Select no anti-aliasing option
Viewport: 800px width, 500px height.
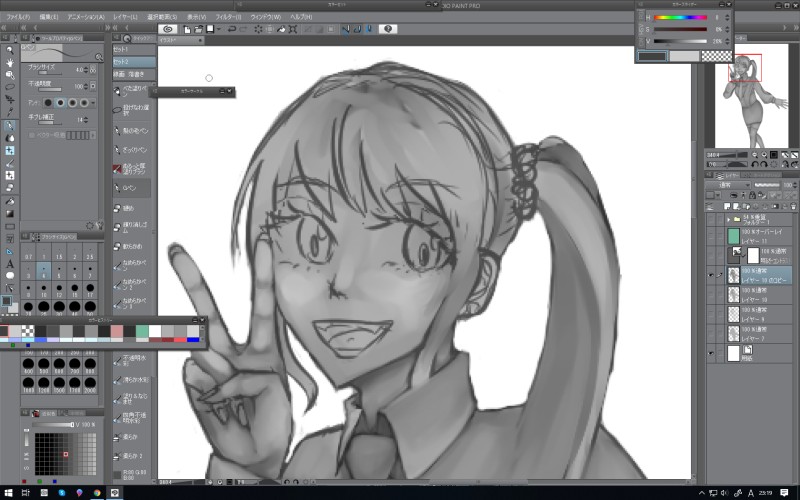coord(48,103)
